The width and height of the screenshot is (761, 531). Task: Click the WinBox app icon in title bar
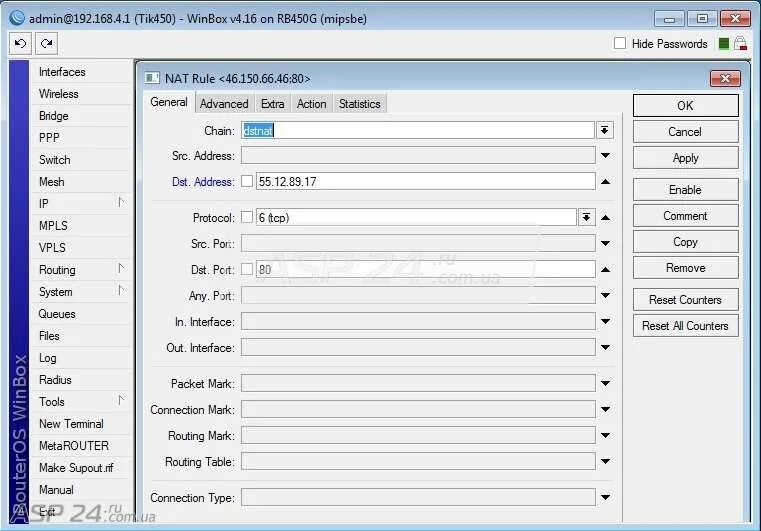[x=17, y=18]
